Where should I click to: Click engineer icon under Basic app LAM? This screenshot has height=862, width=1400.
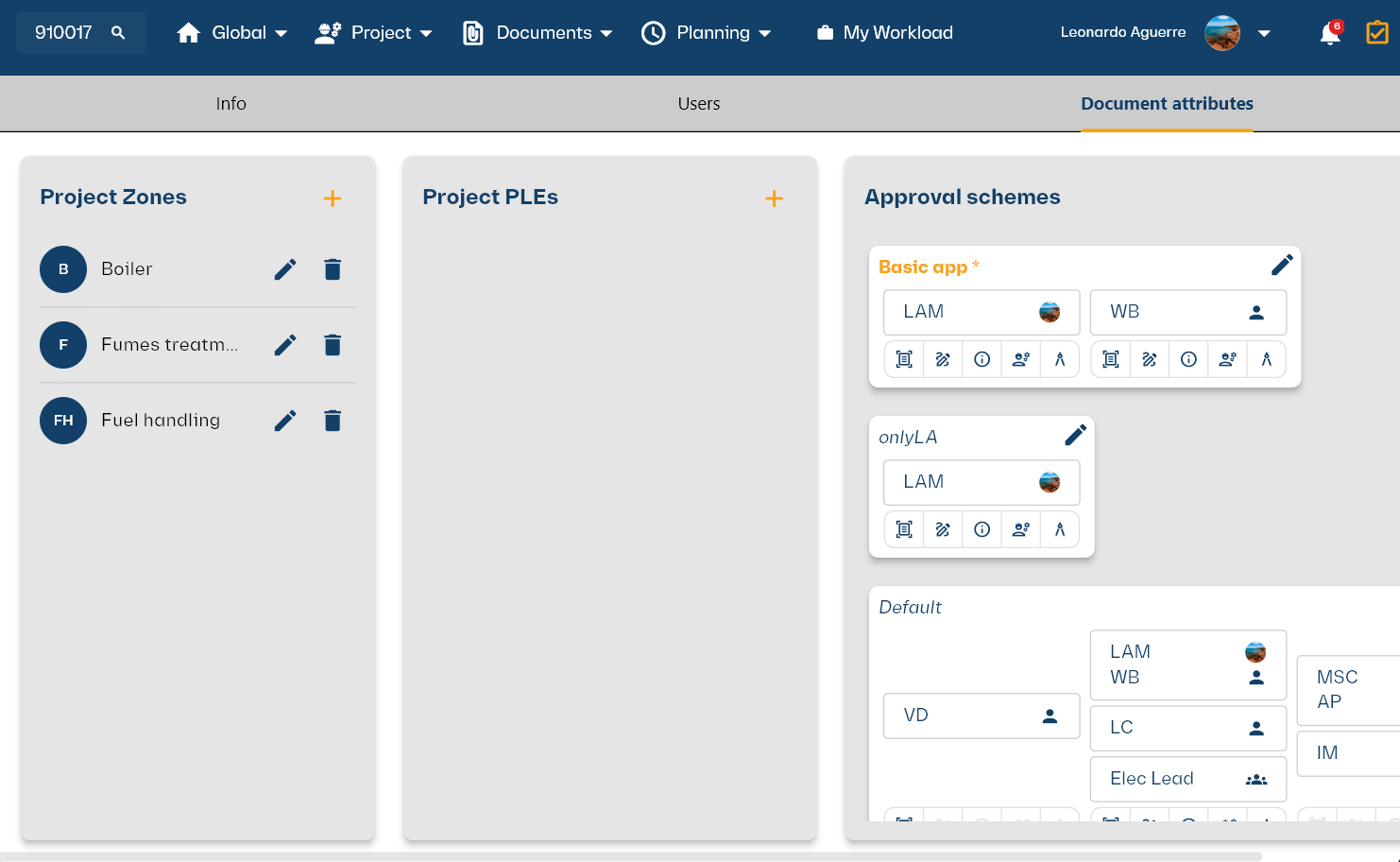[1021, 359]
